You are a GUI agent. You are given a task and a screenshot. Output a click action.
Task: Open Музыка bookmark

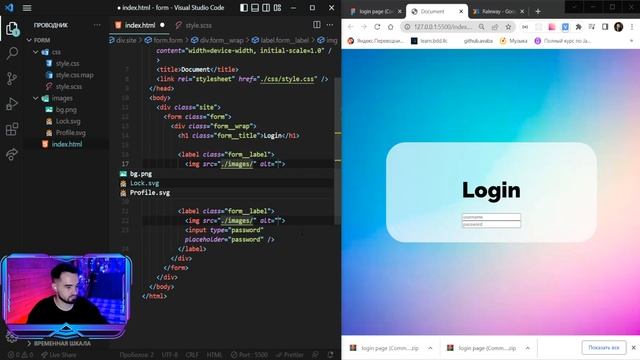pos(514,41)
